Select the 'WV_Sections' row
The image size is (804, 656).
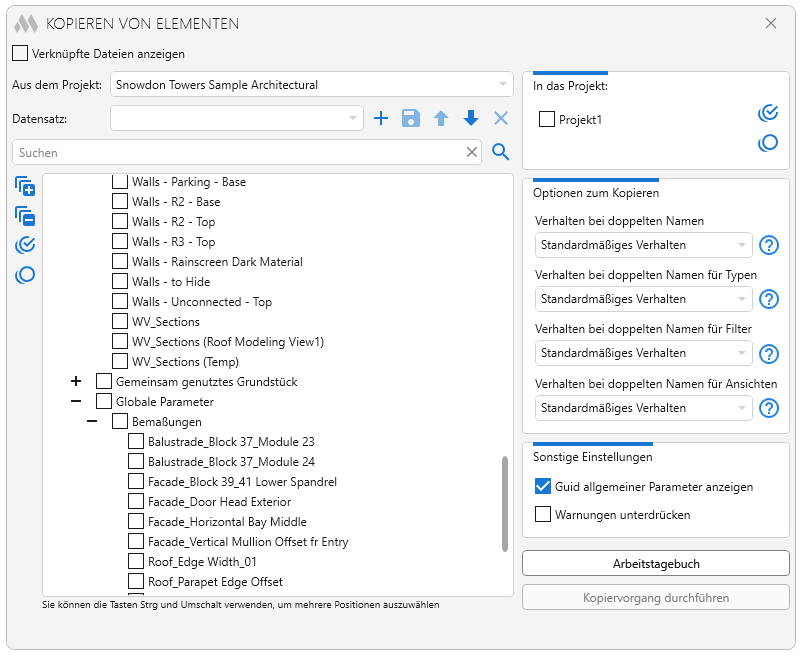[x=166, y=322]
